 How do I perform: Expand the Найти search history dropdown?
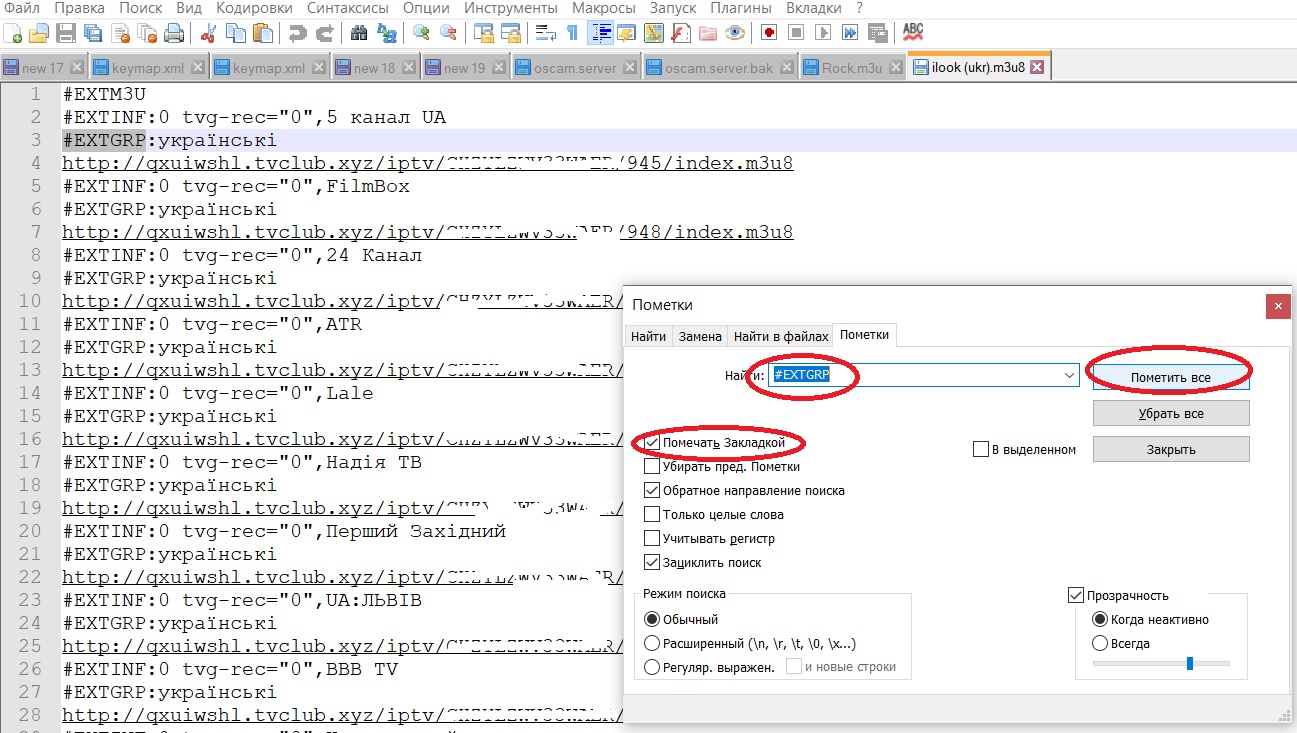[1070, 375]
